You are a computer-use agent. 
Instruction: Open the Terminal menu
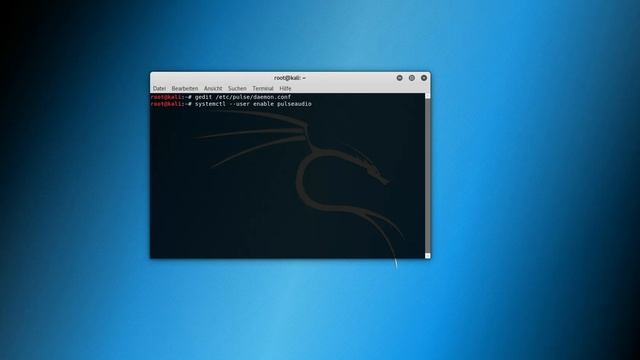pos(263,89)
